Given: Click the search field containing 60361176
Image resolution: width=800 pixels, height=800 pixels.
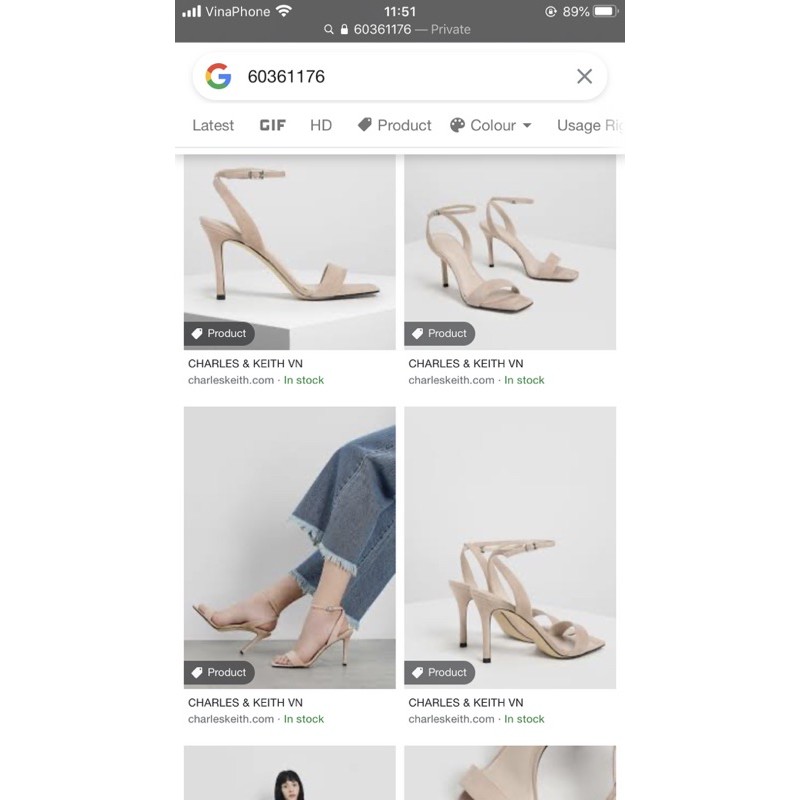Looking at the screenshot, I should pos(399,77).
